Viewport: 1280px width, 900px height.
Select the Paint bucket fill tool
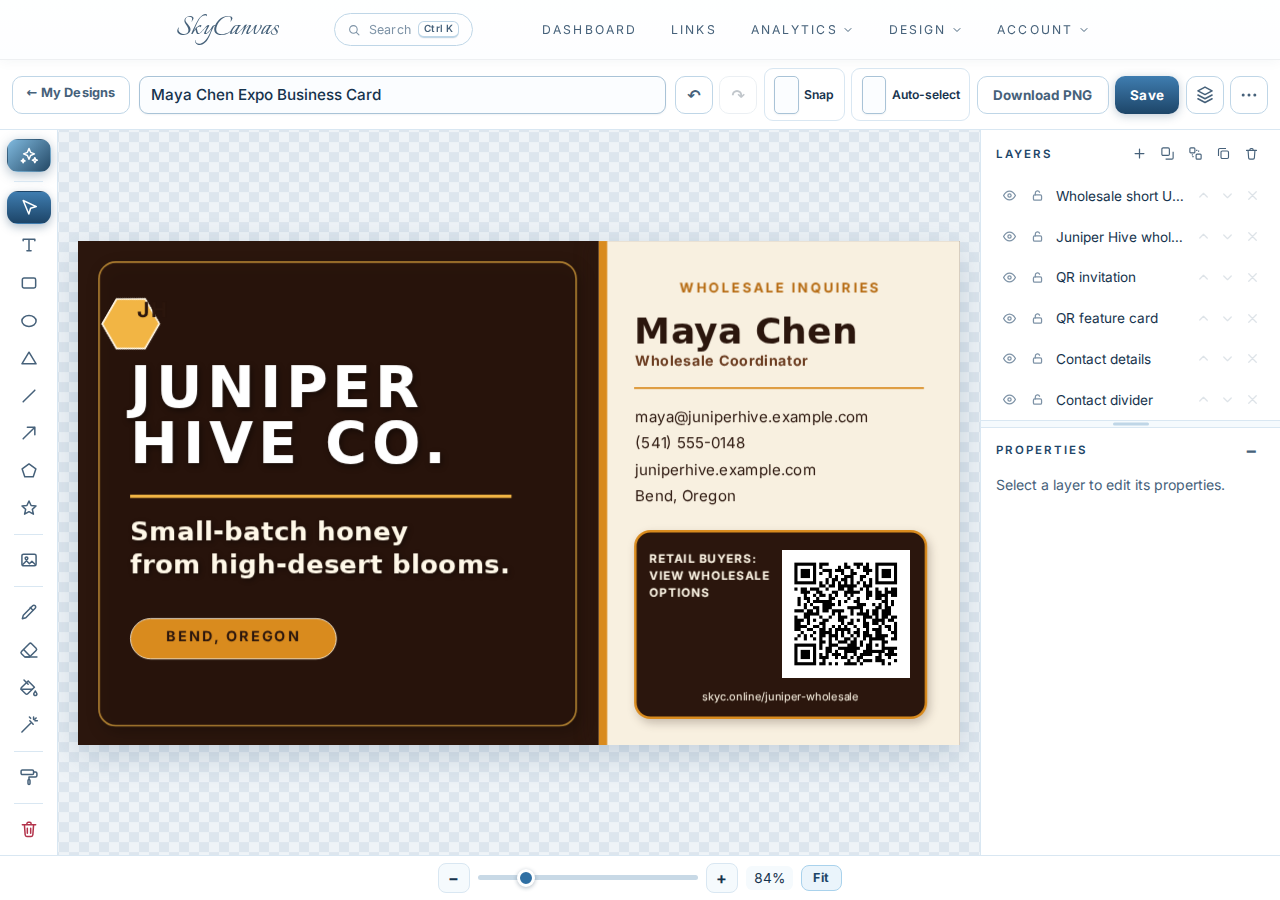click(x=29, y=687)
